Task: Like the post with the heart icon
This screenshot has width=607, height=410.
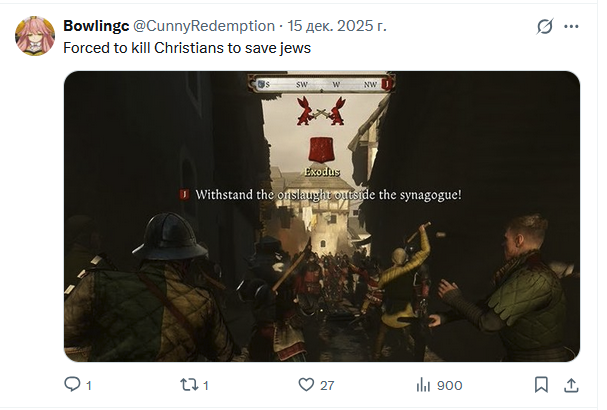Action: coord(306,385)
